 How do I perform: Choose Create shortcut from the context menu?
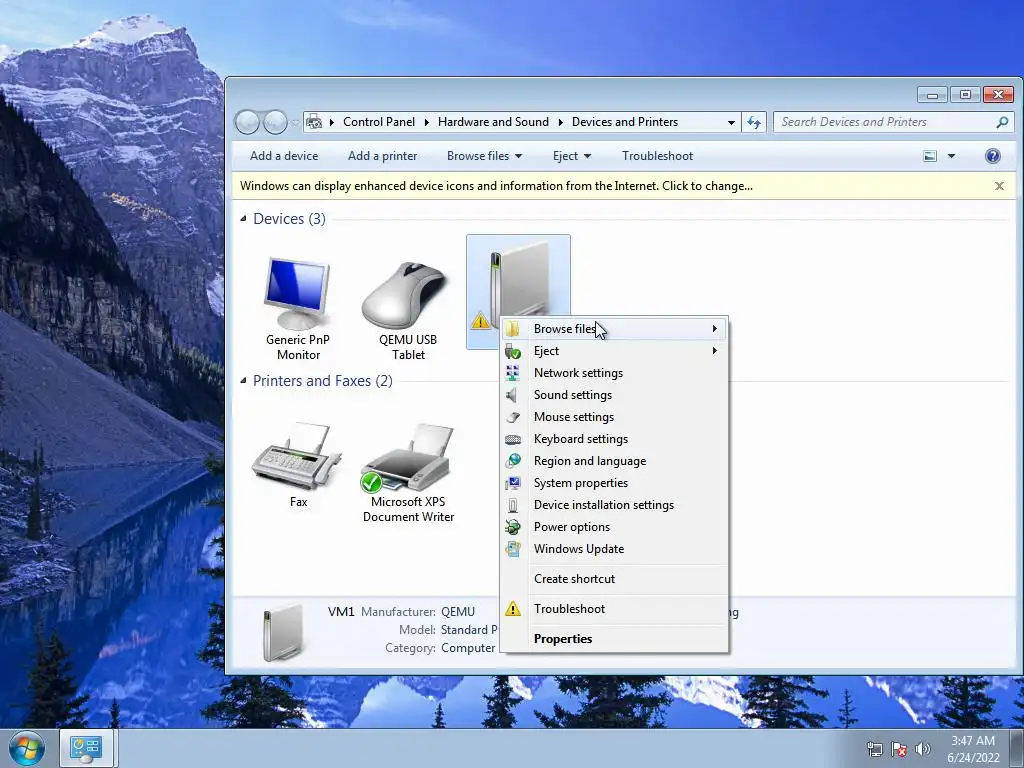[x=614, y=579]
